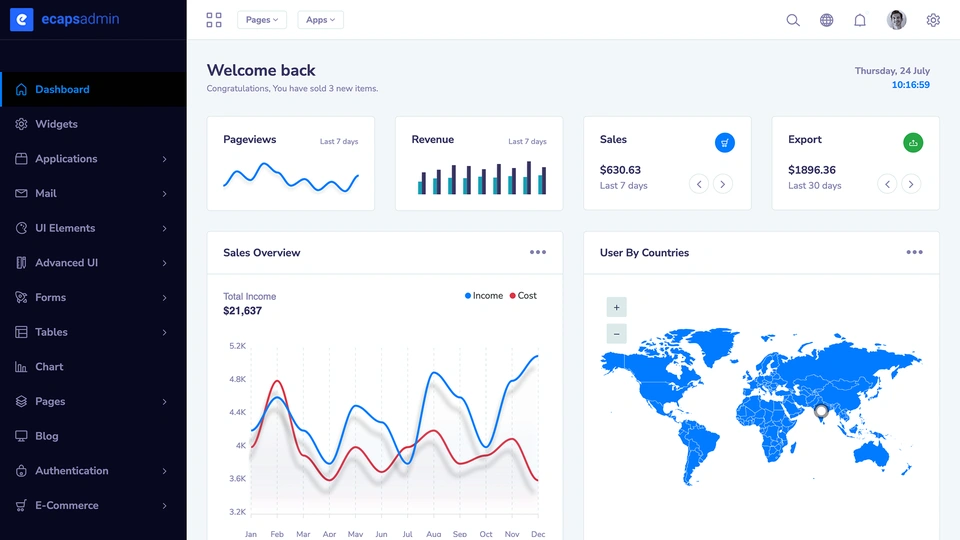Screen dimensions: 960x540
Task: Click the $21,637 total income value
Action: [242, 311]
